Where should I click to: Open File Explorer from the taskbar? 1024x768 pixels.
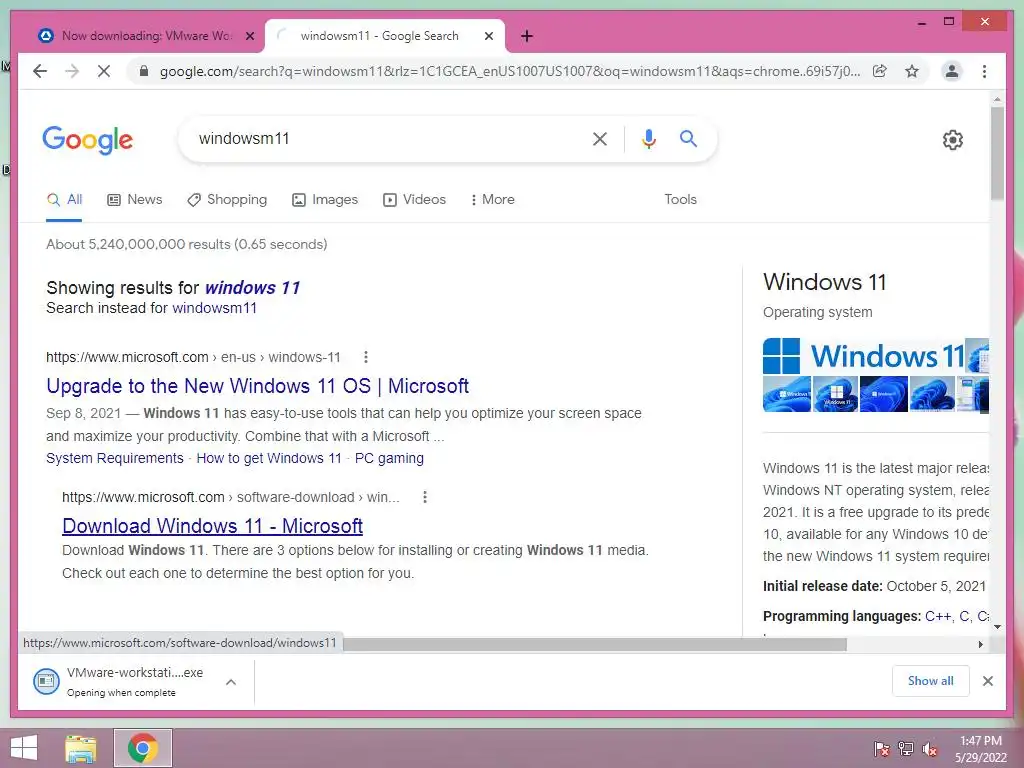click(81, 748)
